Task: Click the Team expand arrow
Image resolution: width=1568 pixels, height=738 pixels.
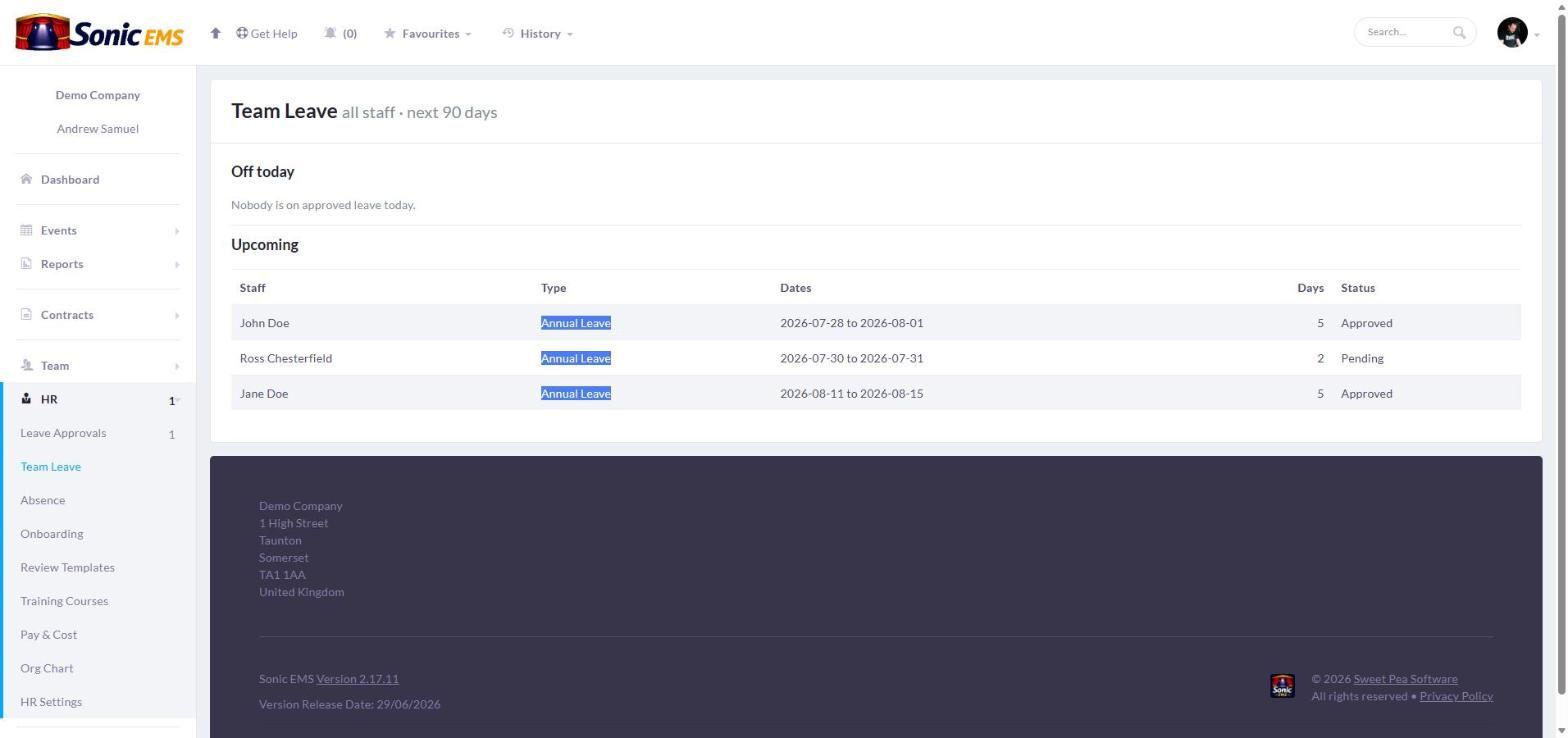Action: pos(177,367)
